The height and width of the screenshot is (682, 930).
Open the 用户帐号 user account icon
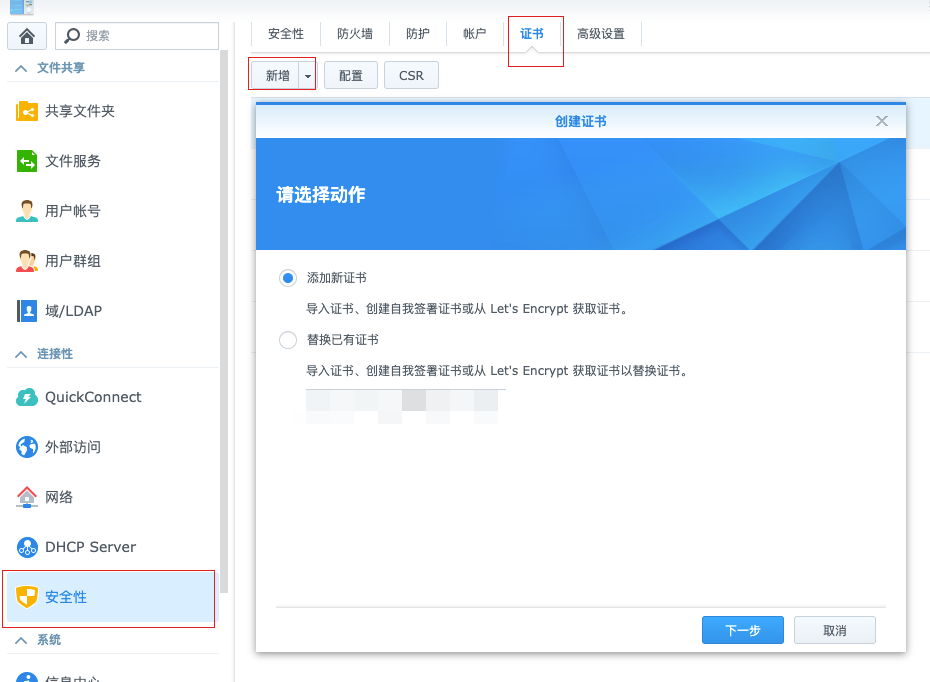point(27,211)
